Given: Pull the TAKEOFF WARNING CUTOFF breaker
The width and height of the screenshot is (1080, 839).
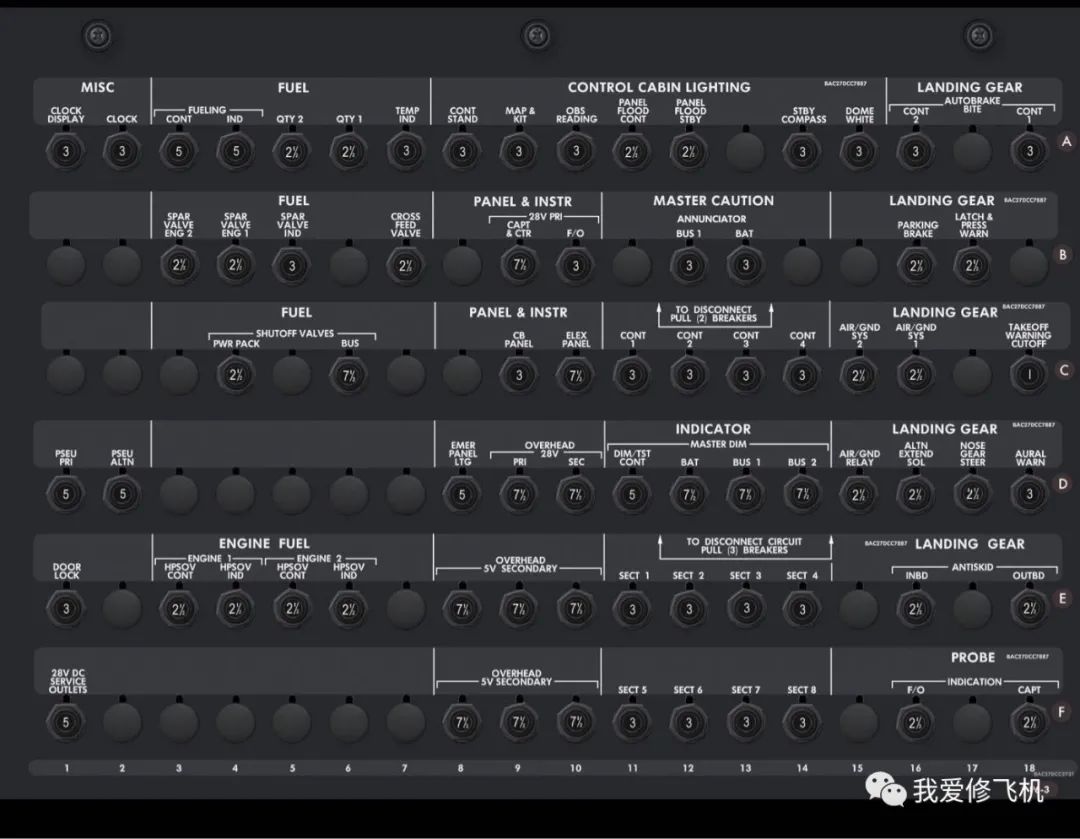Looking at the screenshot, I should coord(1029,375).
